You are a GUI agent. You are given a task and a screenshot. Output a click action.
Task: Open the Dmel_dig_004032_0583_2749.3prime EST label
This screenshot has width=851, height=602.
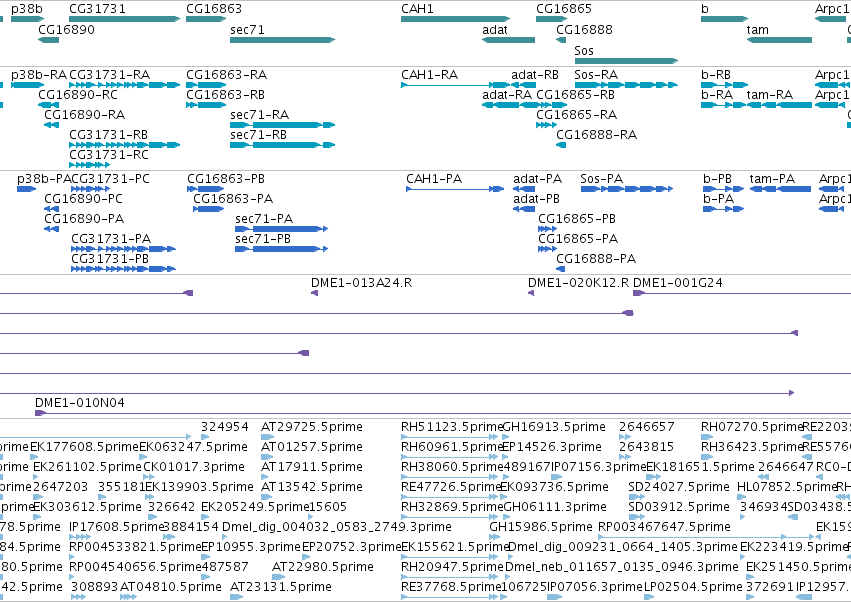(x=337, y=527)
